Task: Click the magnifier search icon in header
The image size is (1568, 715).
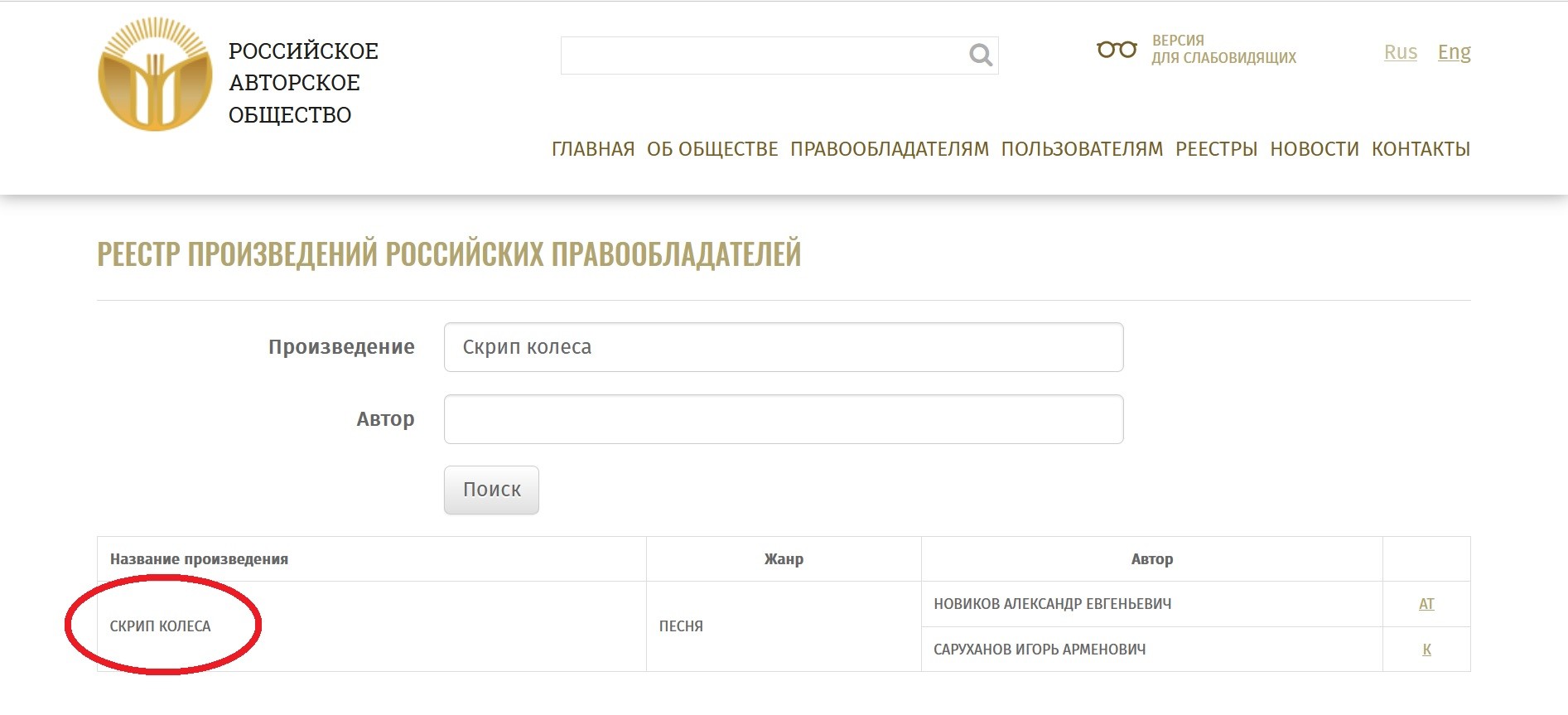Action: tap(981, 55)
